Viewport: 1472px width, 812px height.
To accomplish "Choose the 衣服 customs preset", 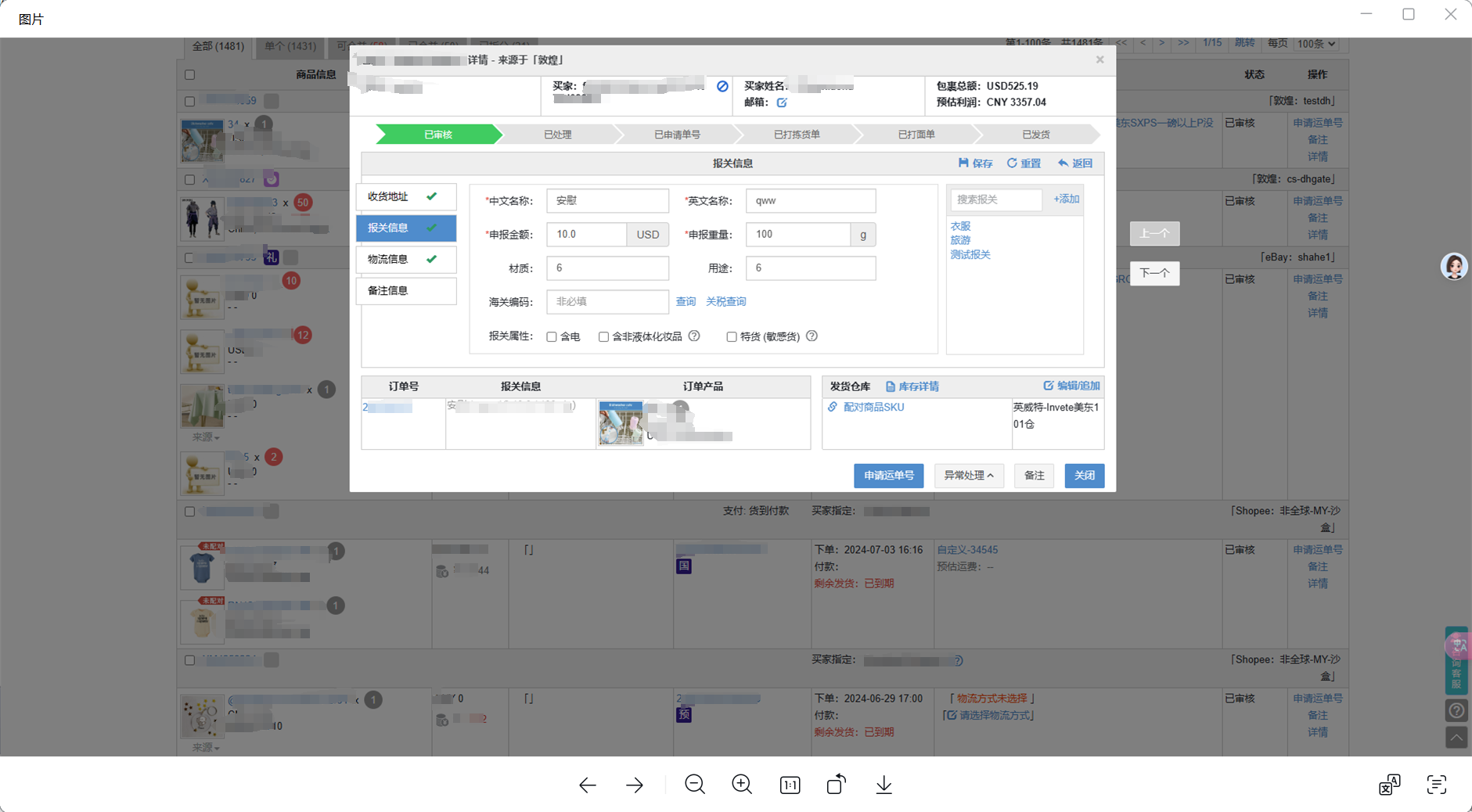I will click(x=961, y=226).
